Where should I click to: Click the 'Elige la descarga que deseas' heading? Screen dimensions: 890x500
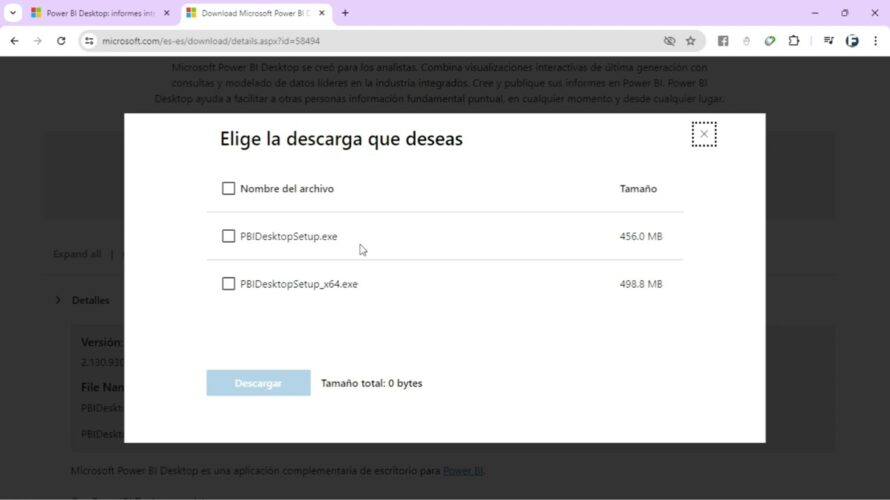pyautogui.click(x=341, y=138)
